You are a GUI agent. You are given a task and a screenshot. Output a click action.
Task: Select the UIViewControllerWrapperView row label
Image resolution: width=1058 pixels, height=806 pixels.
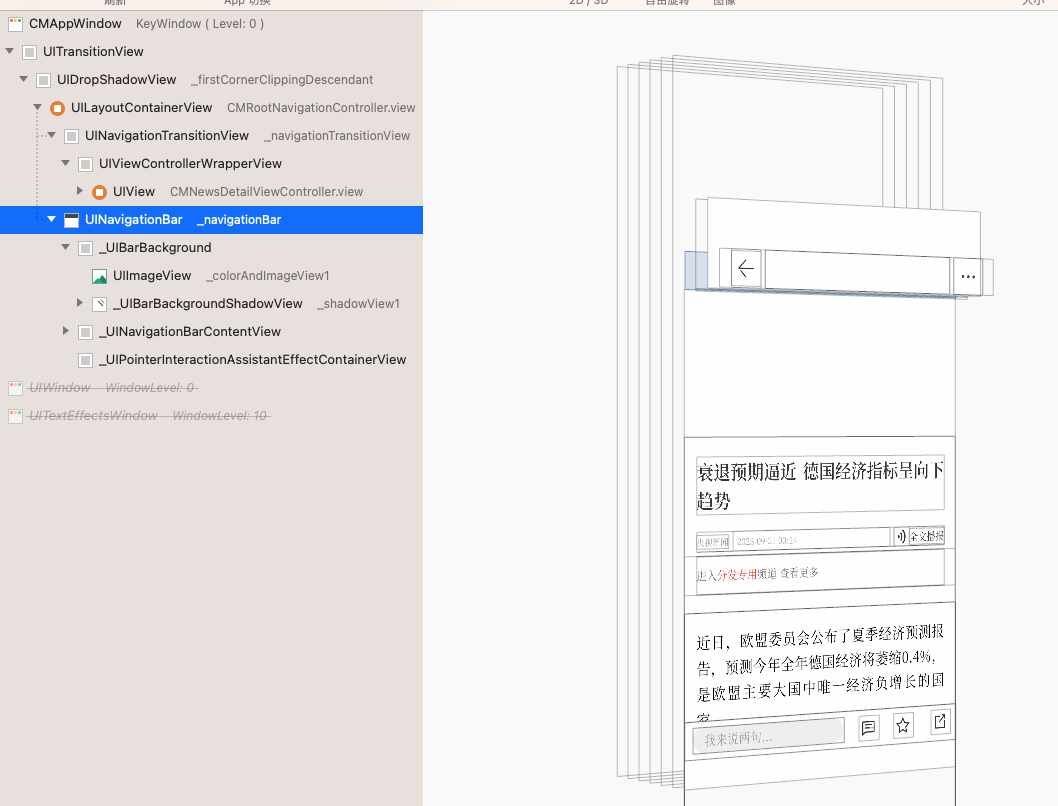[x=190, y=164]
